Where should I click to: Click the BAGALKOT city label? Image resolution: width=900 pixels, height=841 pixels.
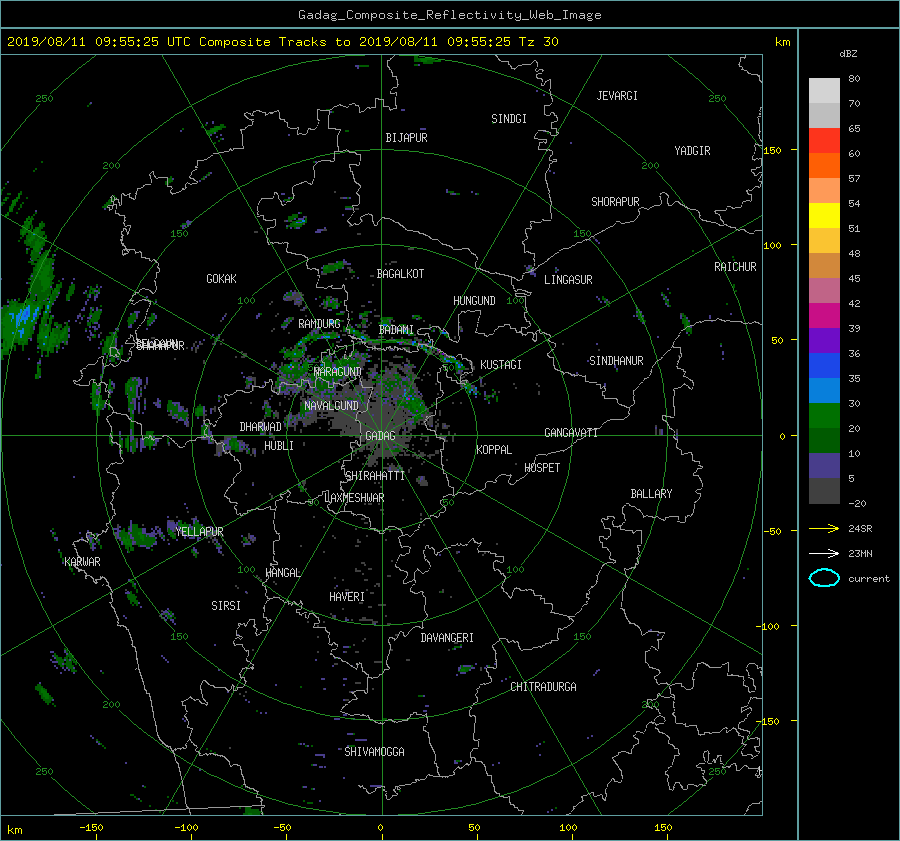(400, 274)
